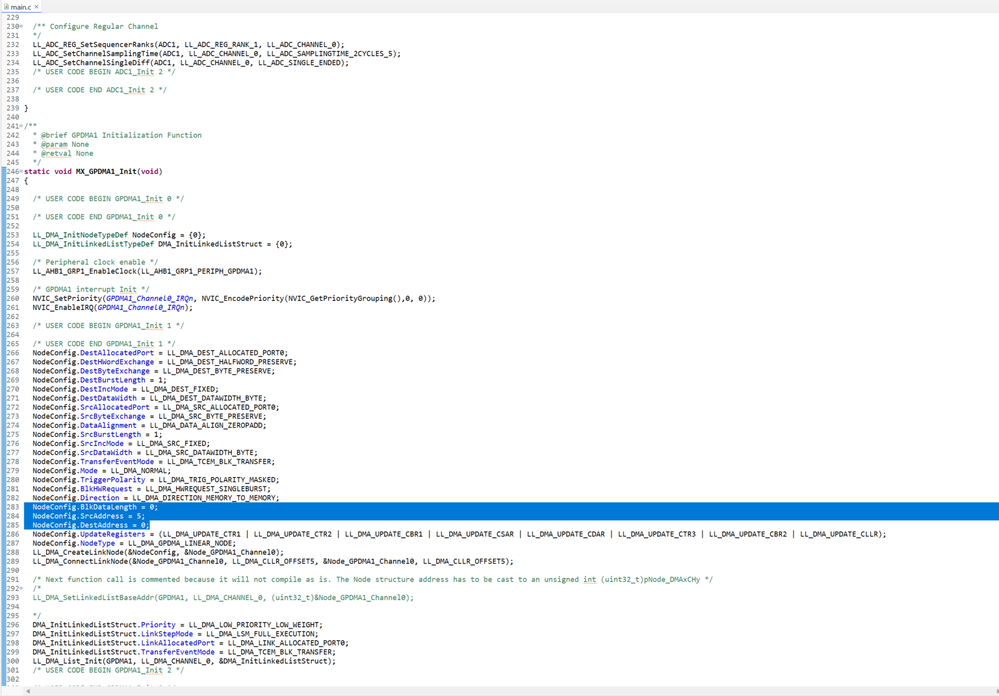
Task: Click the NodeConfig.SrcAllocatedPort line
Action: click(x=156, y=407)
